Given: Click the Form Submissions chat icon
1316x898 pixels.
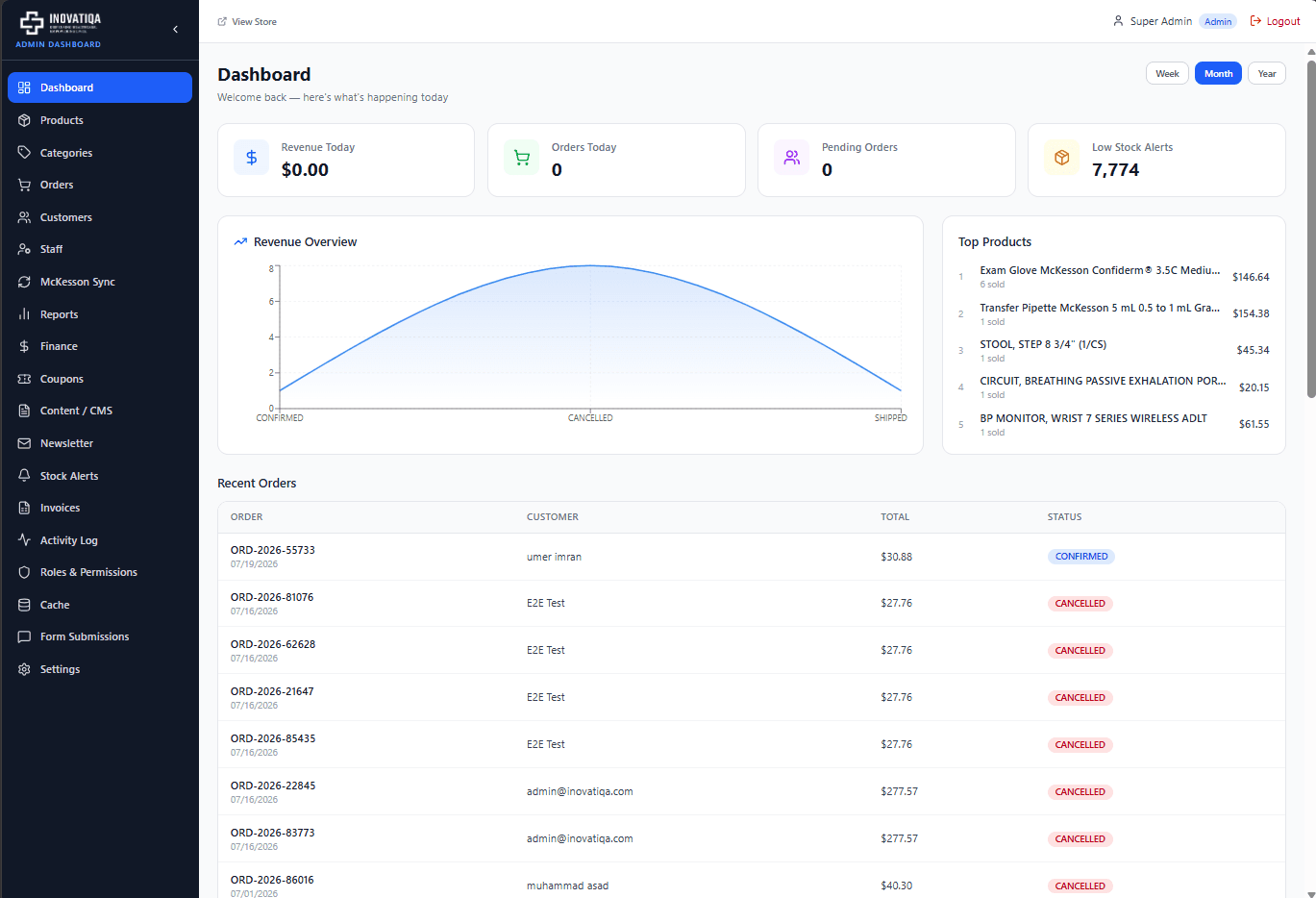Looking at the screenshot, I should point(24,636).
